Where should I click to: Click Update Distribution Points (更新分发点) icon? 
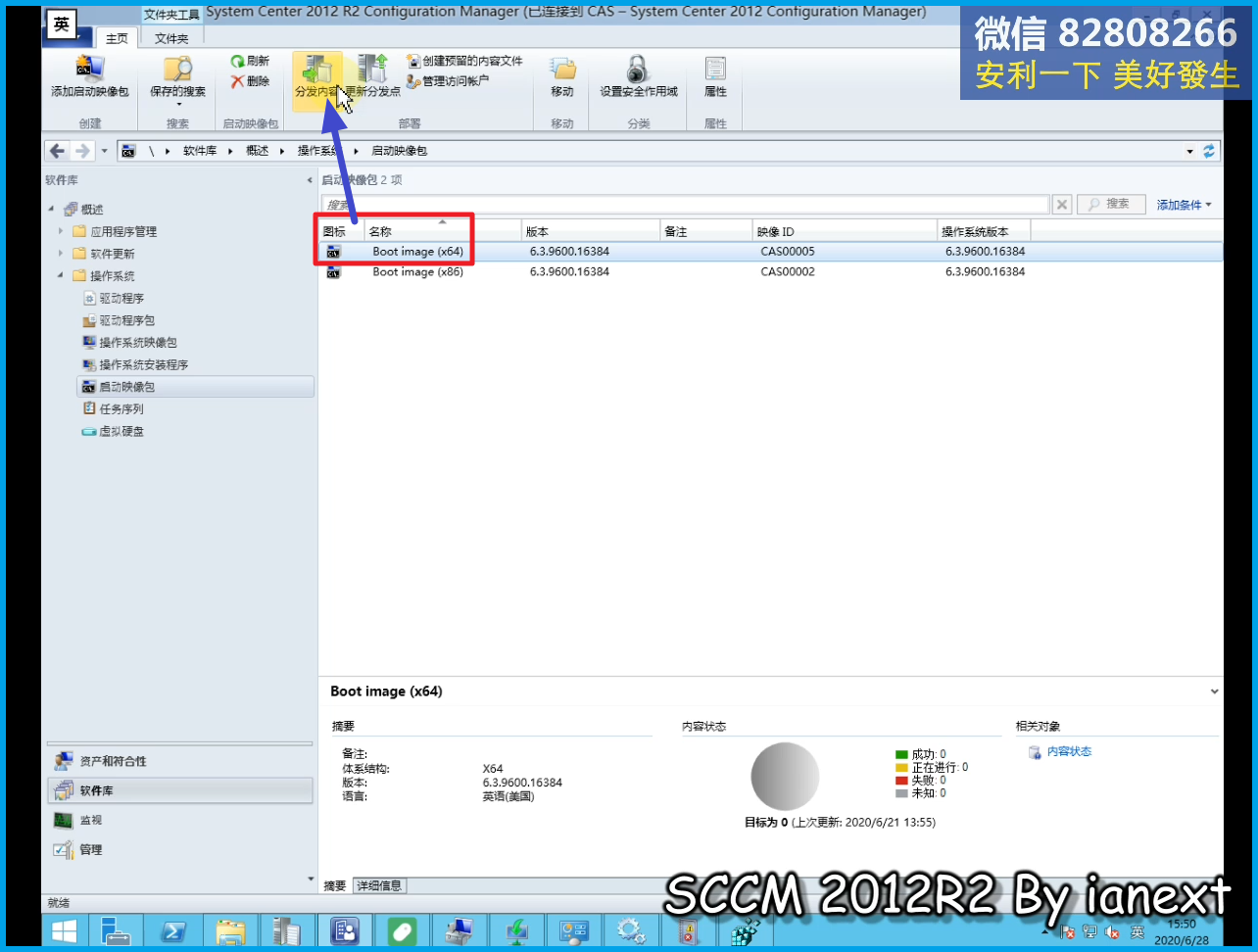click(373, 76)
